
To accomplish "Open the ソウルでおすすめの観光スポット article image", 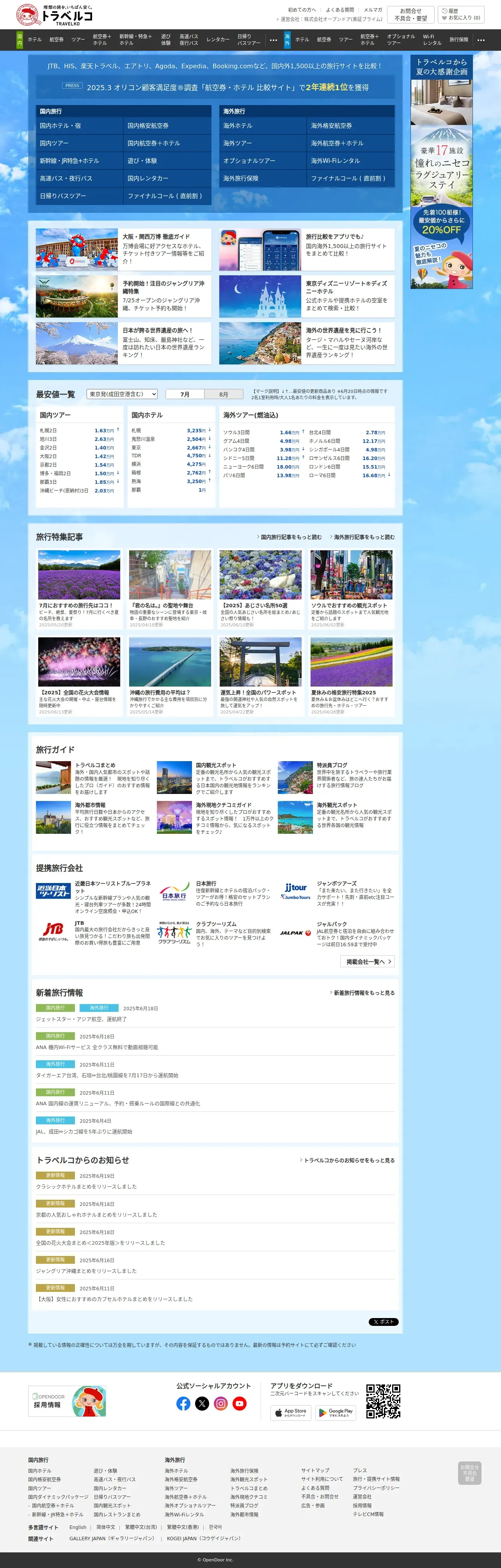I will coord(352,574).
